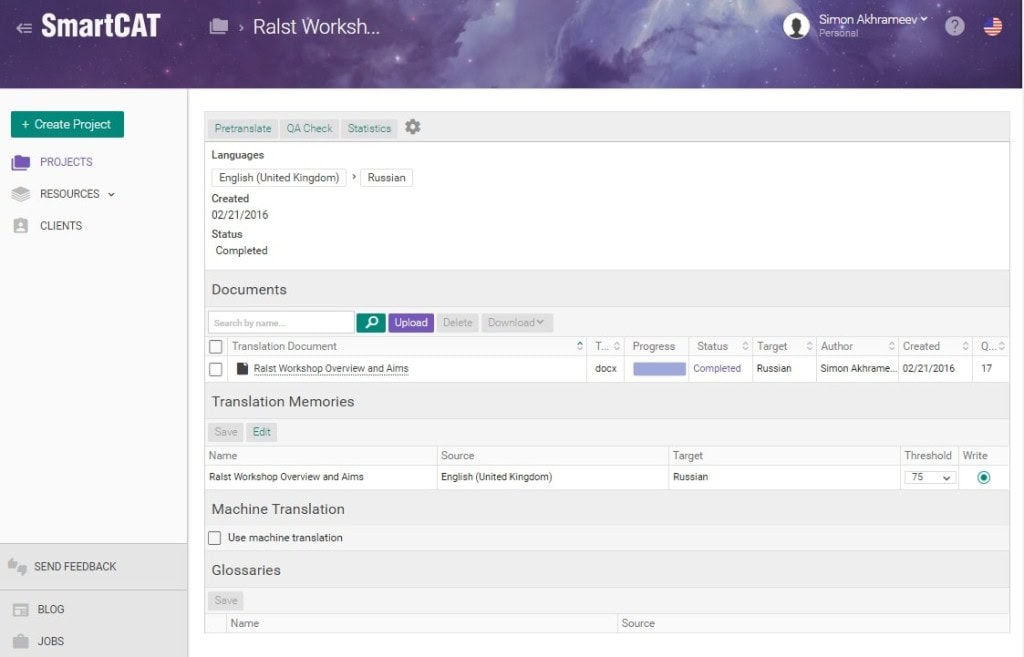Expand the Resources menu chevron
The width and height of the screenshot is (1024, 657).
(112, 195)
